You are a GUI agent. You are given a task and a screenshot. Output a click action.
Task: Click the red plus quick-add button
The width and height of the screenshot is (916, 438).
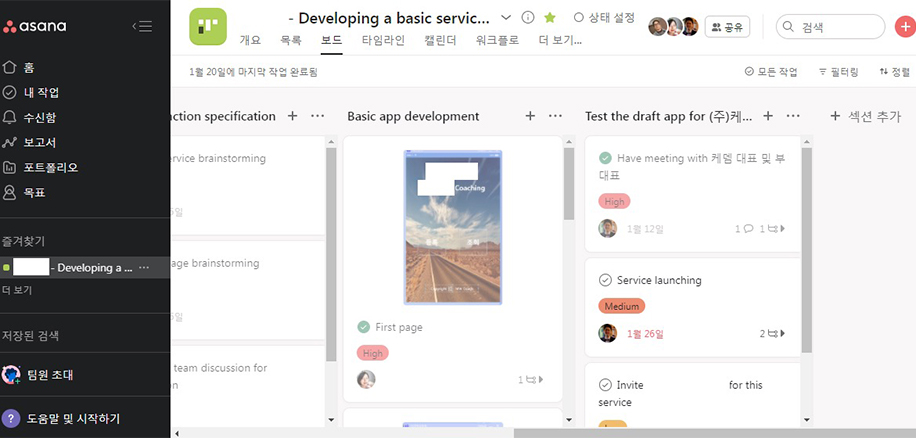[x=905, y=27]
